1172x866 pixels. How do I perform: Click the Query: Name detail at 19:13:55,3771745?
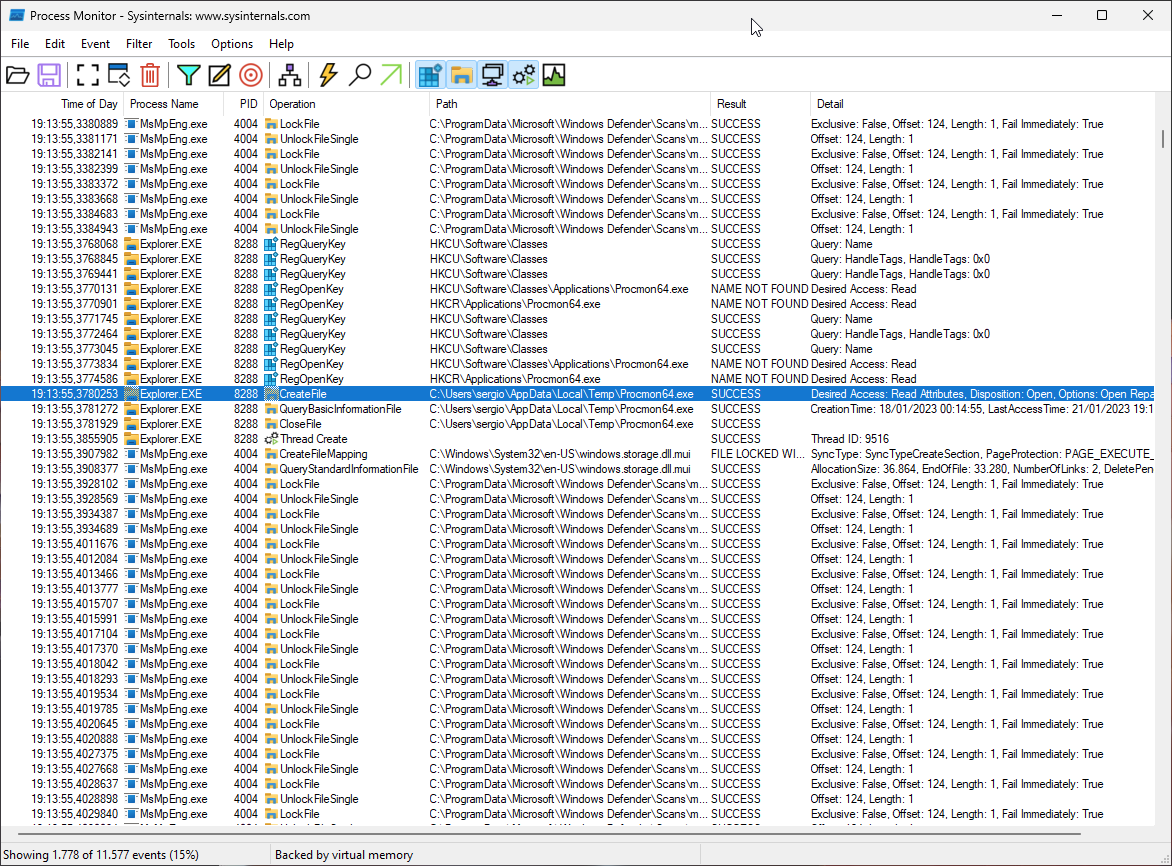(x=841, y=319)
